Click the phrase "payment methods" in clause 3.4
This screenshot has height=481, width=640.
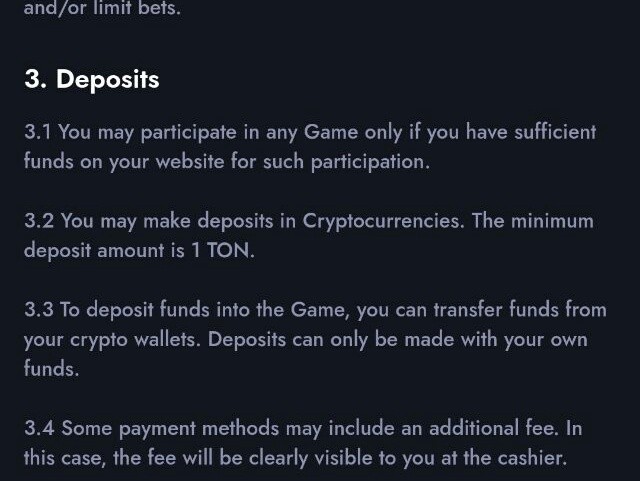(x=199, y=429)
